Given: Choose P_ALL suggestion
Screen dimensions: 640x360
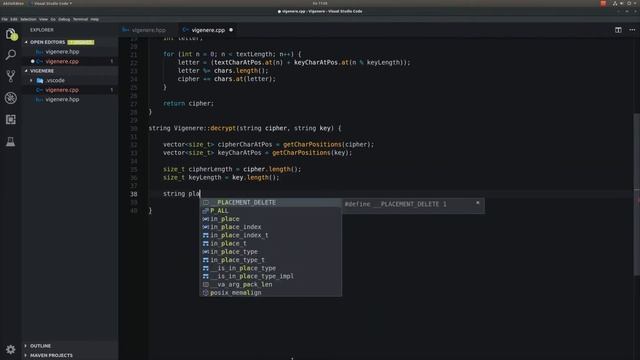Looking at the screenshot, I should pos(270,211).
